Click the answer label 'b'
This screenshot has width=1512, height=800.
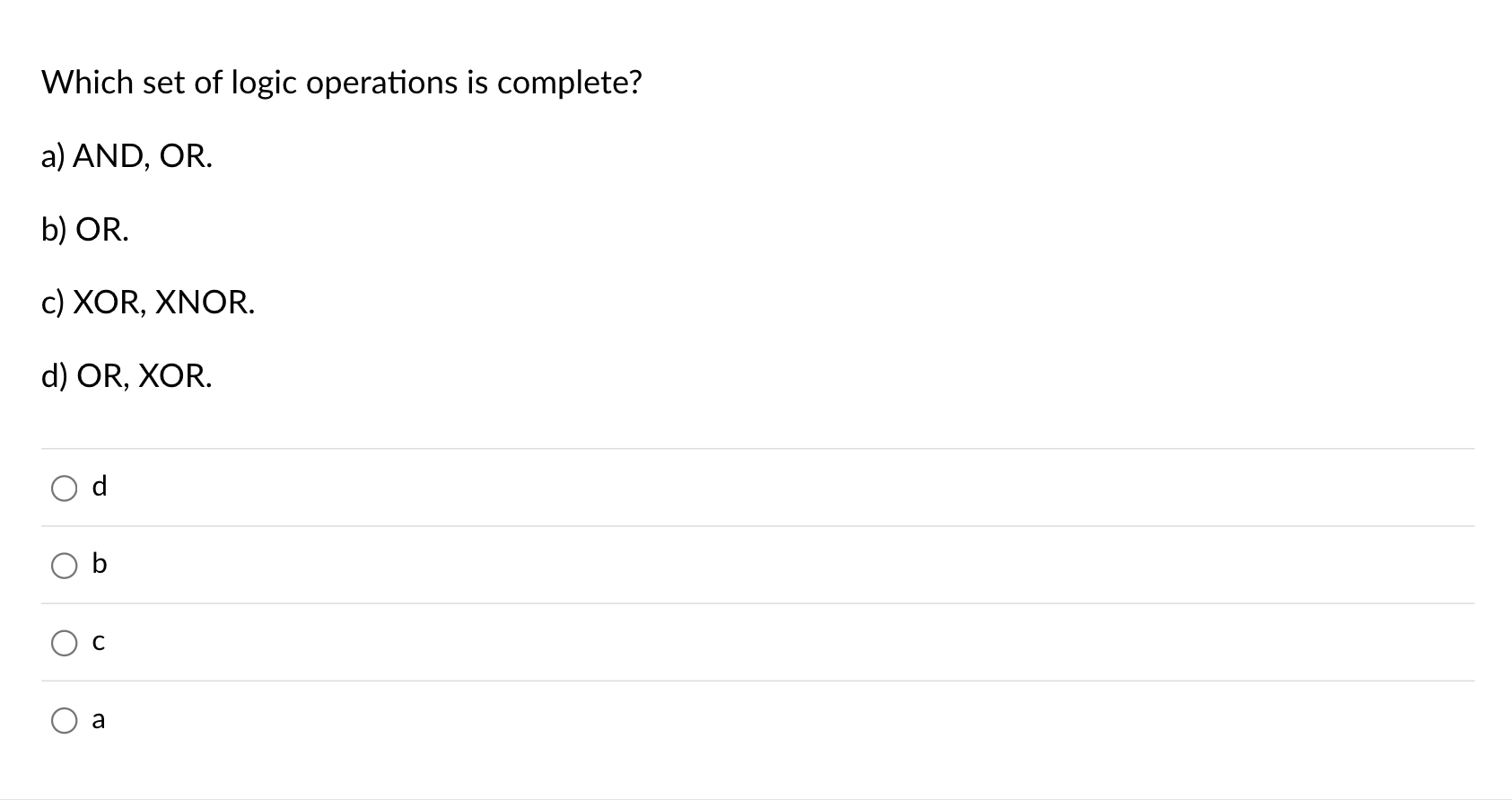(x=100, y=563)
